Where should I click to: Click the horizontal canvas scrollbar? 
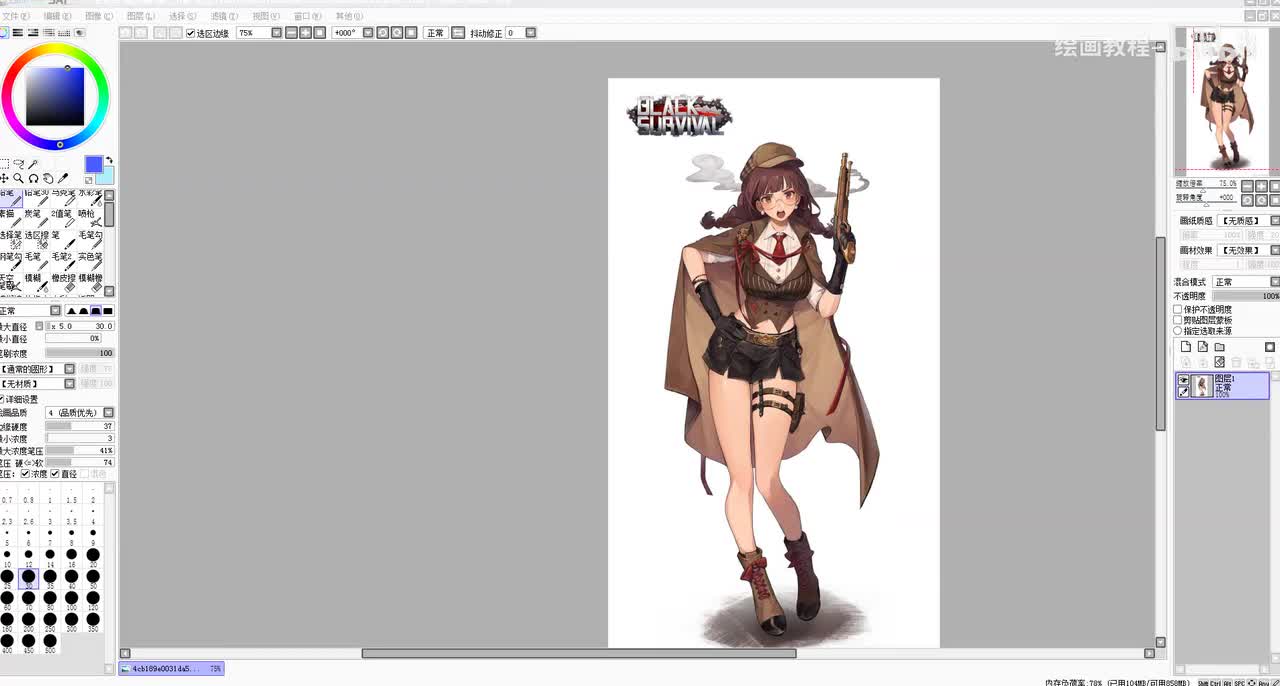click(x=579, y=654)
